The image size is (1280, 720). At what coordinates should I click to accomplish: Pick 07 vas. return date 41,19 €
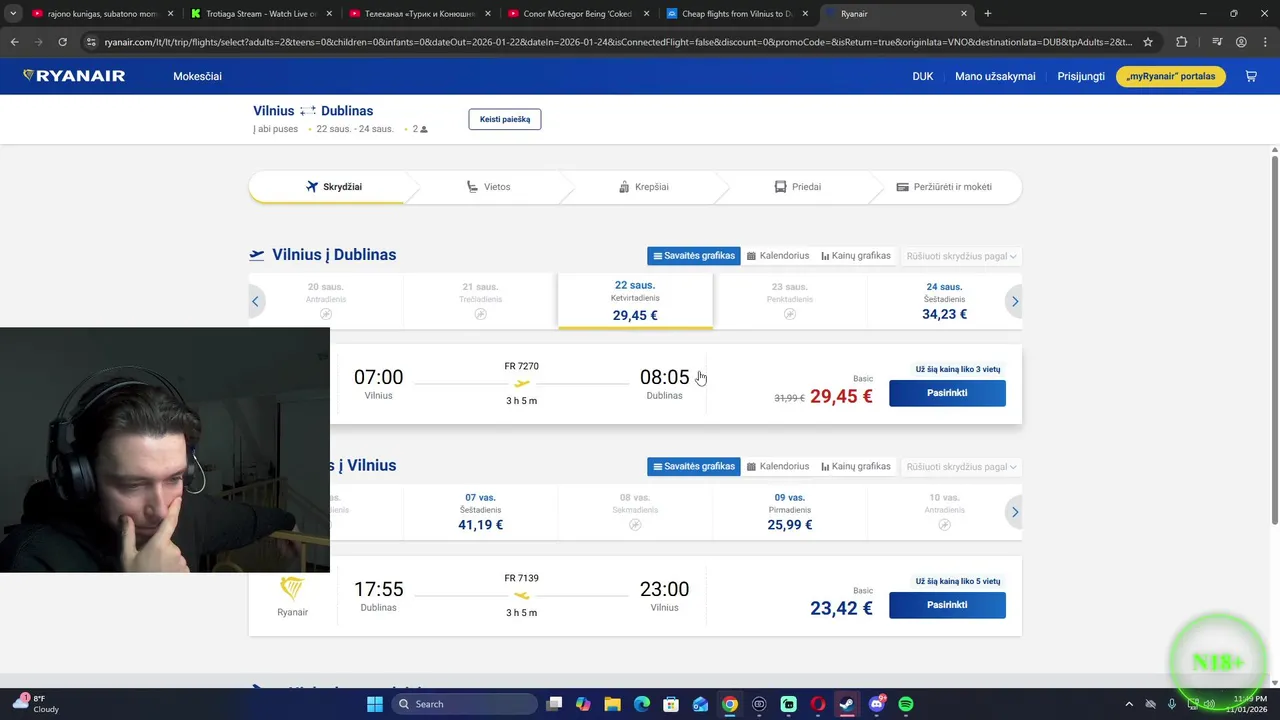[480, 512]
